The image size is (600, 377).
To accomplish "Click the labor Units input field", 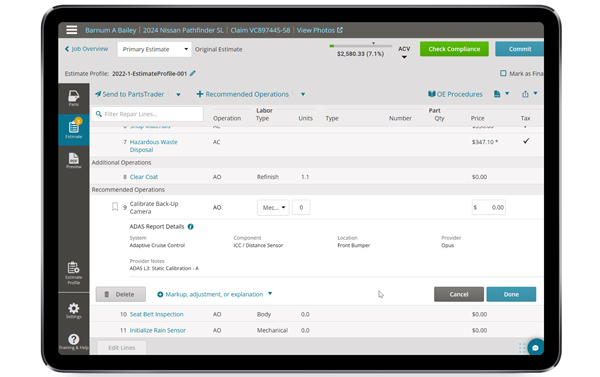I will pos(301,207).
